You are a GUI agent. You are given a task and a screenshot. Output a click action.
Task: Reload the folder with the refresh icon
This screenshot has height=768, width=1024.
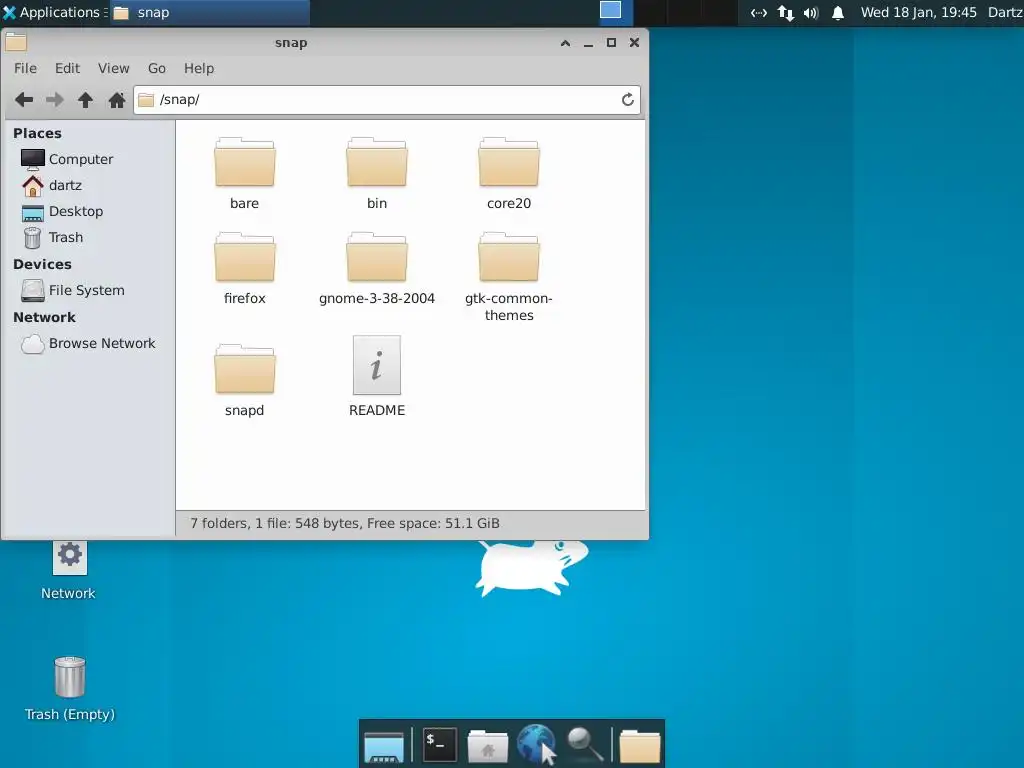coord(628,99)
